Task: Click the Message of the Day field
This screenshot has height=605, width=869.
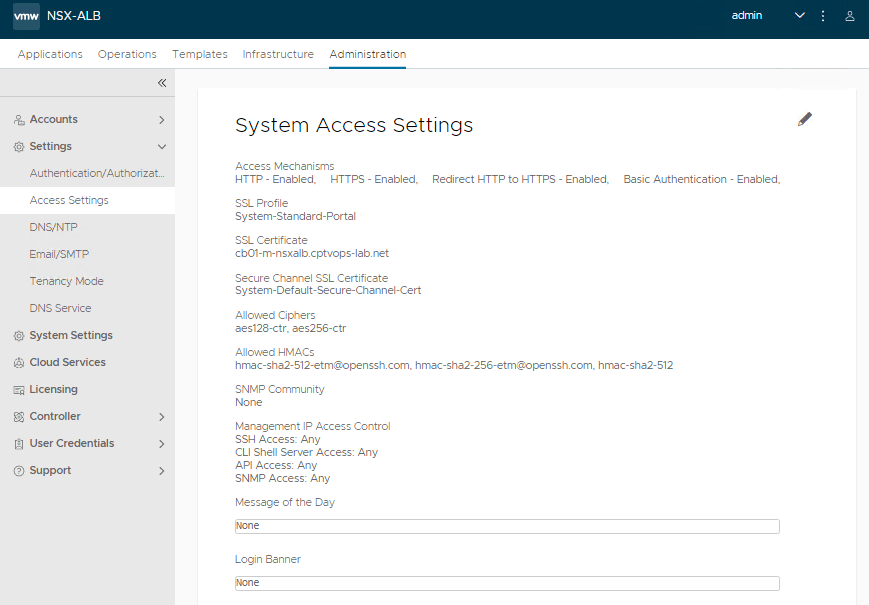Action: pyautogui.click(x=506, y=526)
